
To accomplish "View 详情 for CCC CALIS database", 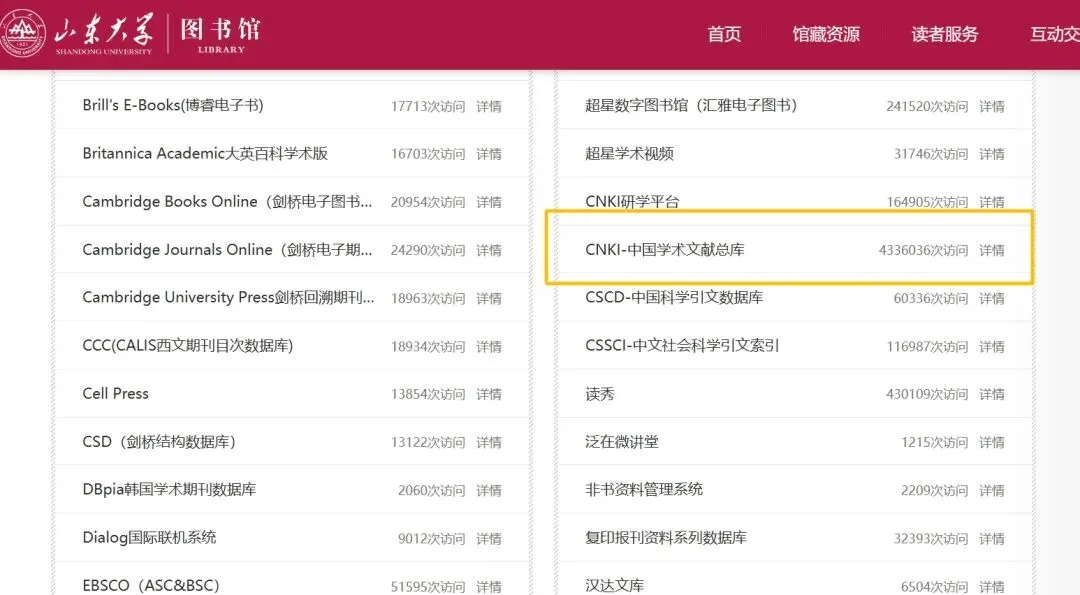I will point(489,346).
